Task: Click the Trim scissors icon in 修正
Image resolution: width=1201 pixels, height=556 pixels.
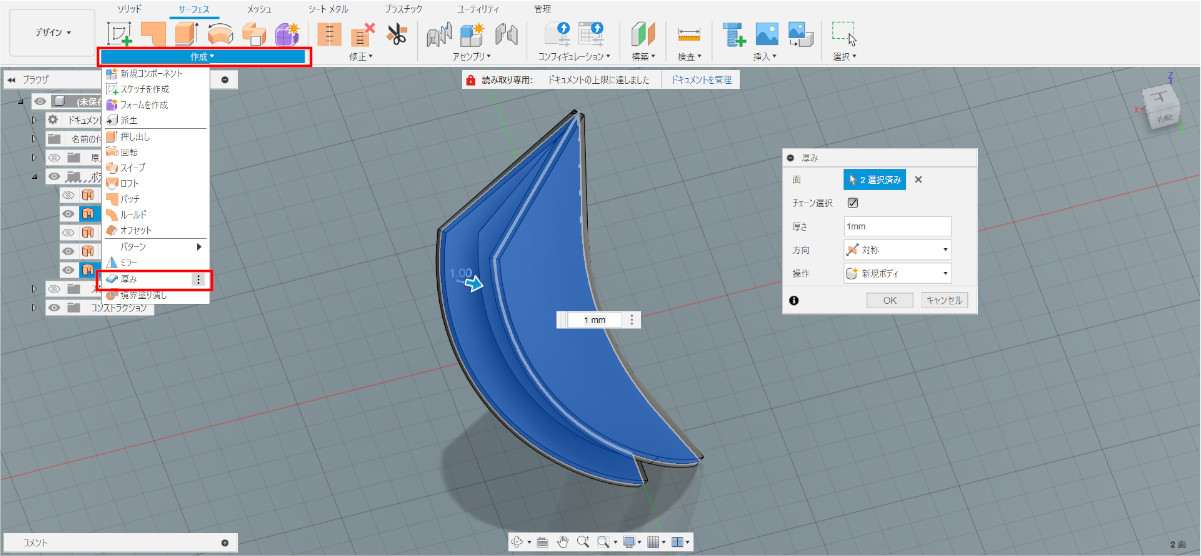Action: coord(395,34)
